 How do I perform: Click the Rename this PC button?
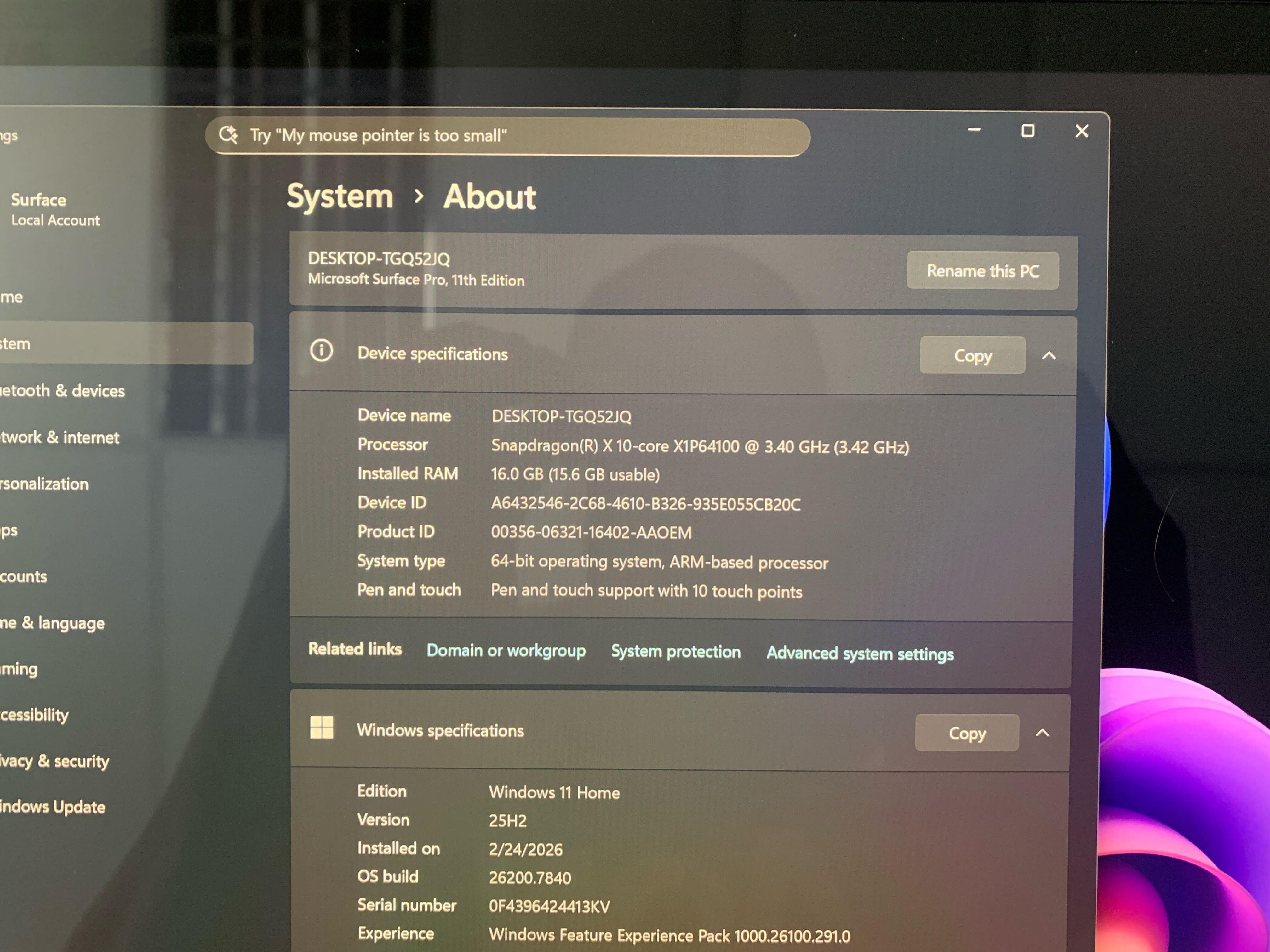click(982, 271)
